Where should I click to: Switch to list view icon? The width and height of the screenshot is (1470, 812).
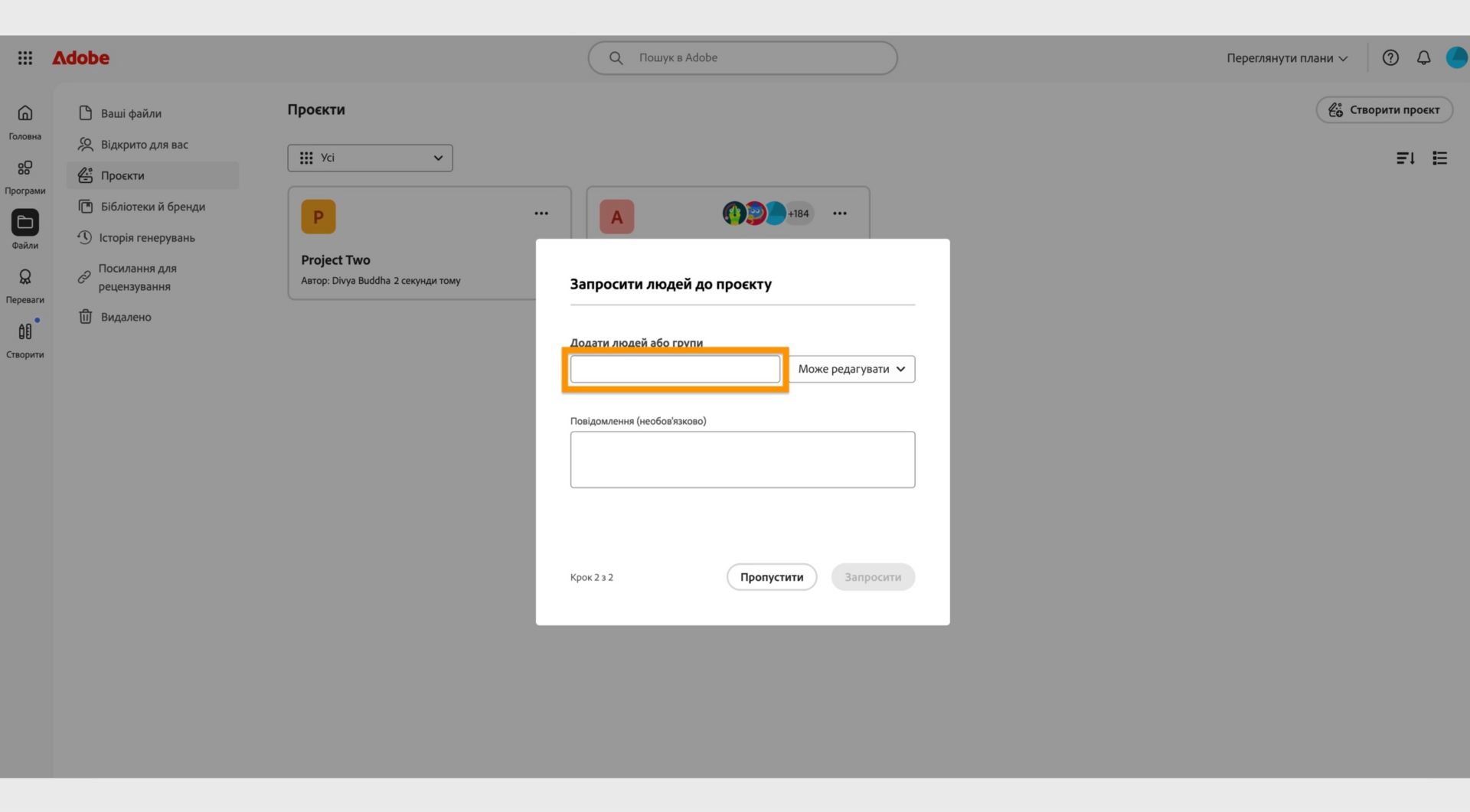coord(1439,158)
